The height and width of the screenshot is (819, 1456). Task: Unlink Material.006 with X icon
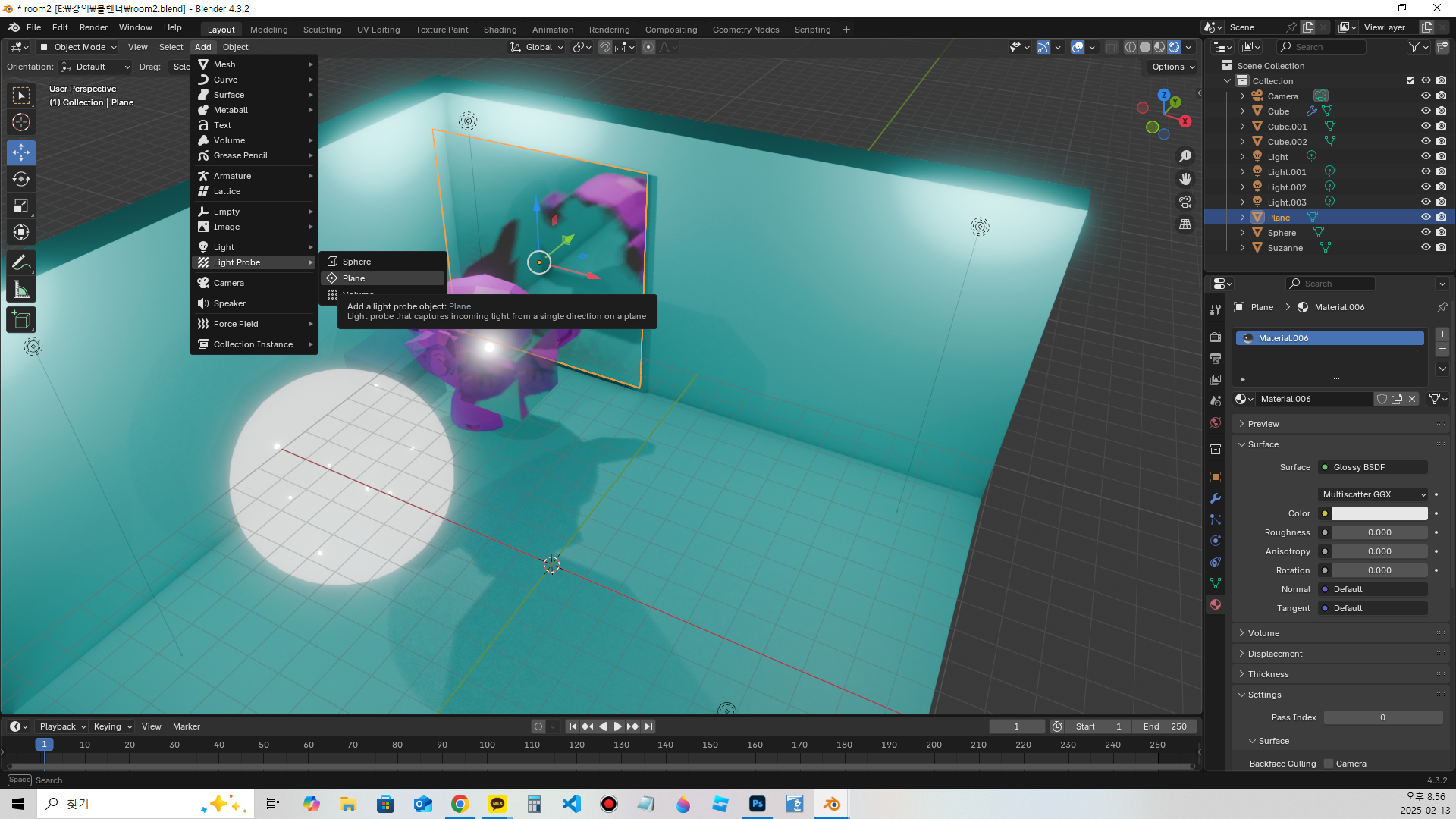[x=1412, y=399]
